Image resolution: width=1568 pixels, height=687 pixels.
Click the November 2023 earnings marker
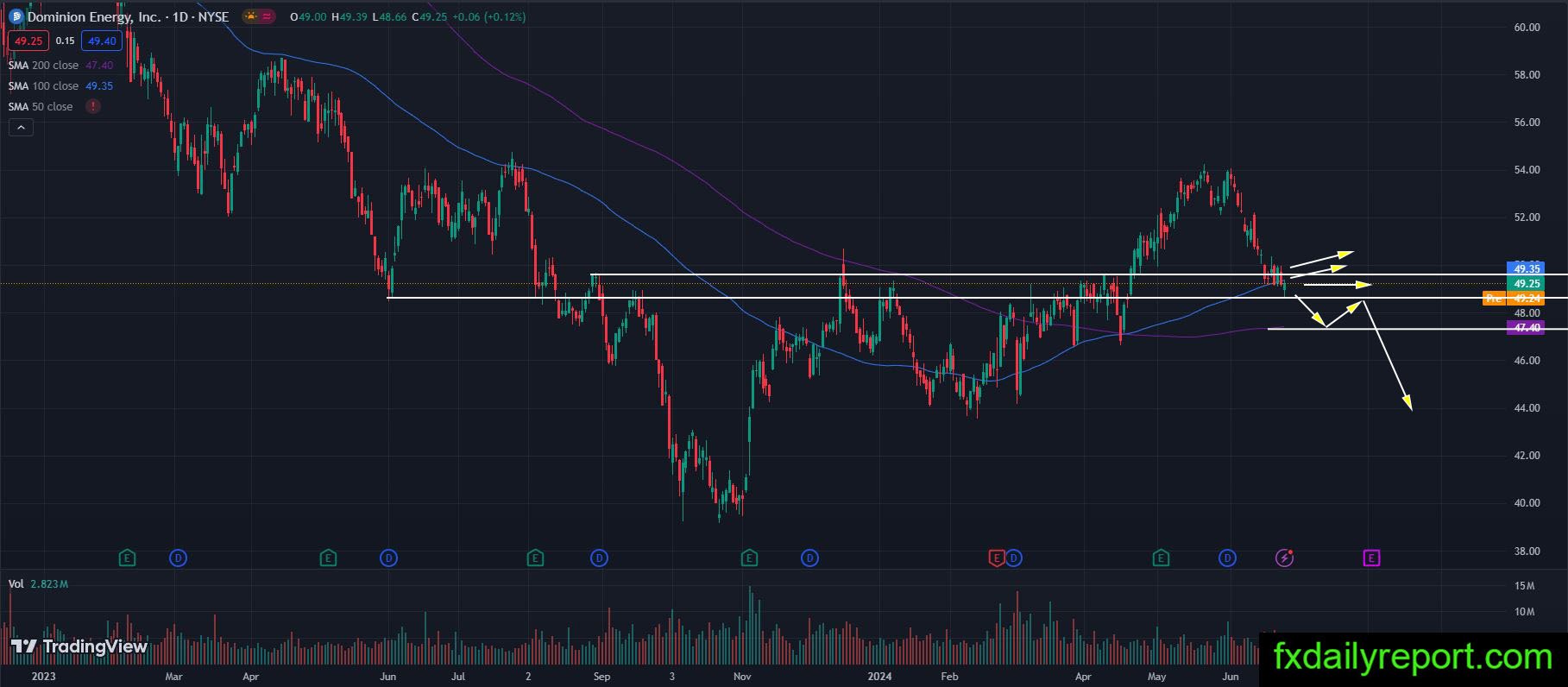click(749, 558)
